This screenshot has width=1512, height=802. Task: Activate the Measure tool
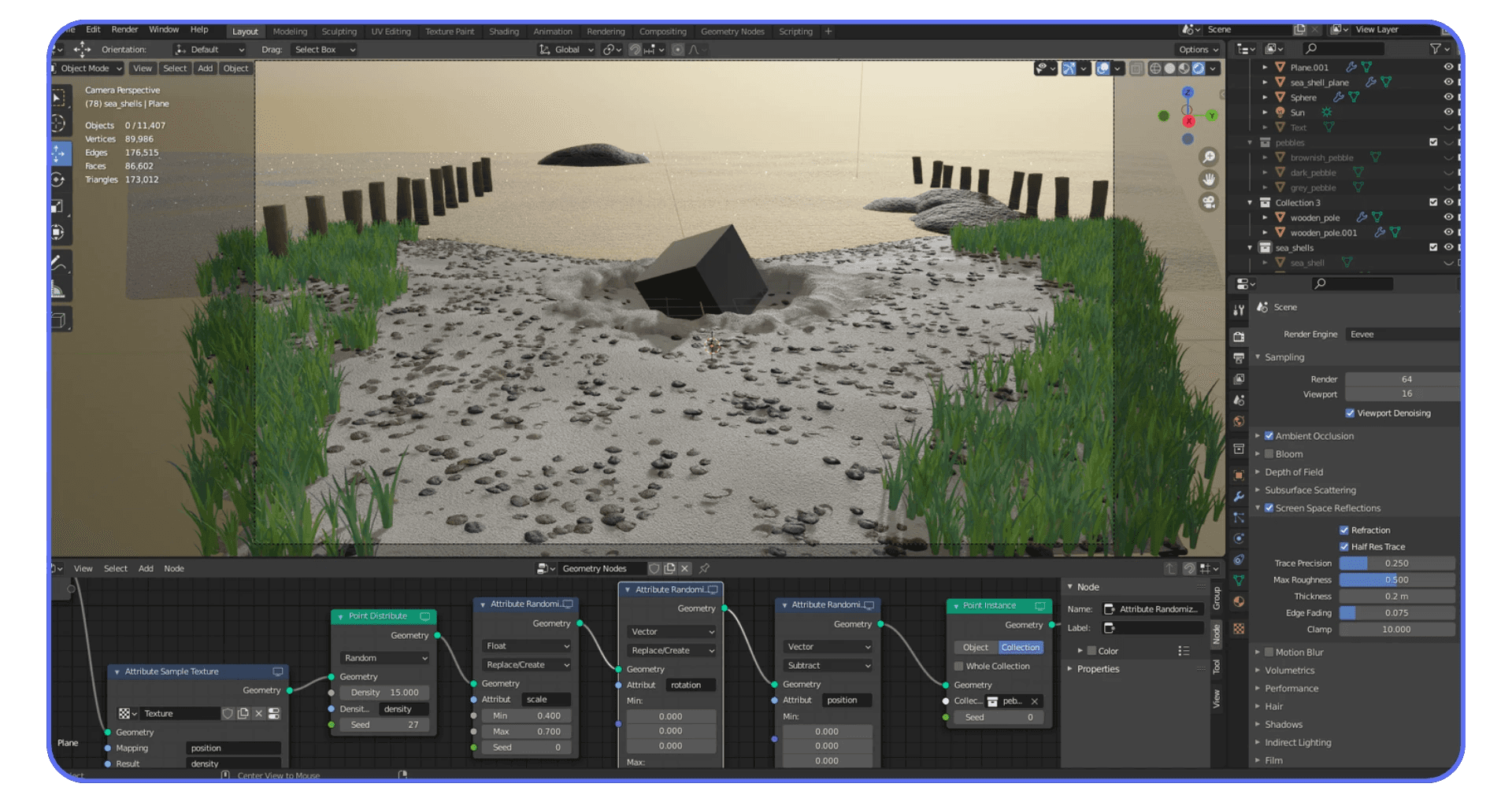tap(59, 290)
